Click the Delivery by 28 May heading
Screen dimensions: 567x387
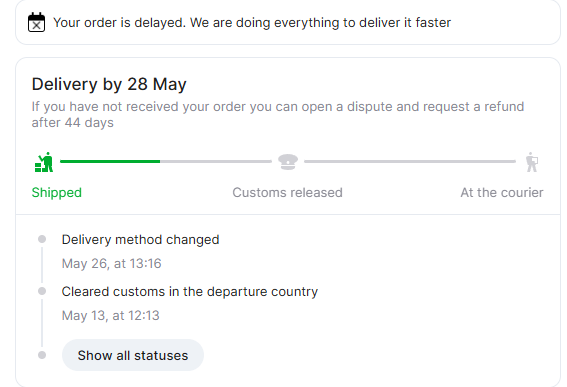pos(109,84)
